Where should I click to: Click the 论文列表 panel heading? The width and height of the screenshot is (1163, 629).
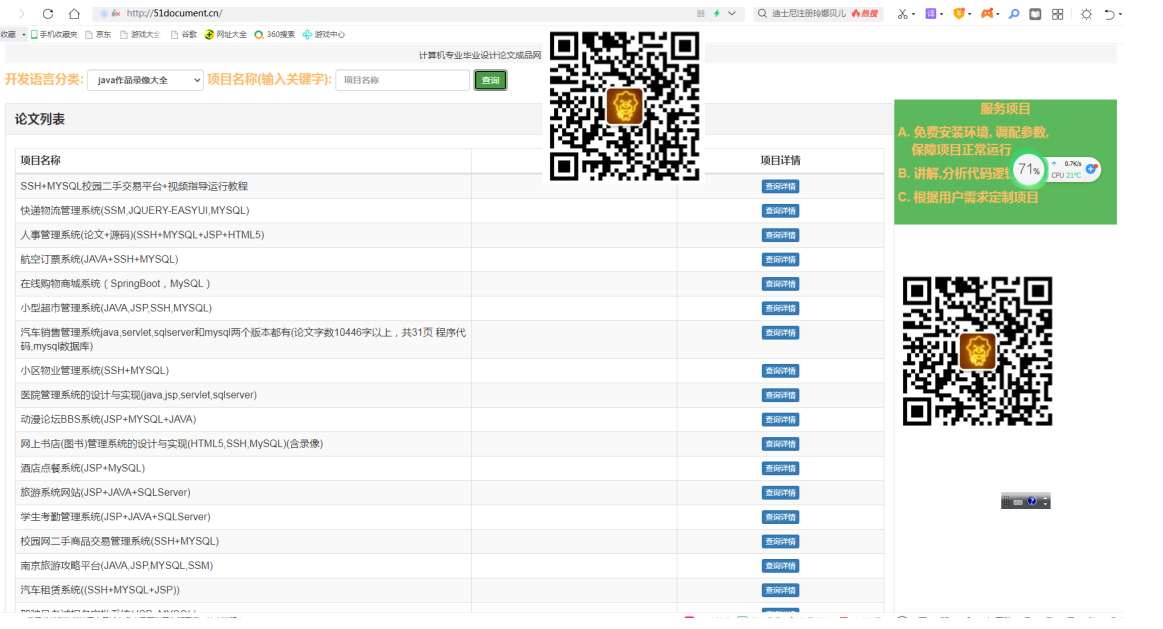click(x=40, y=119)
